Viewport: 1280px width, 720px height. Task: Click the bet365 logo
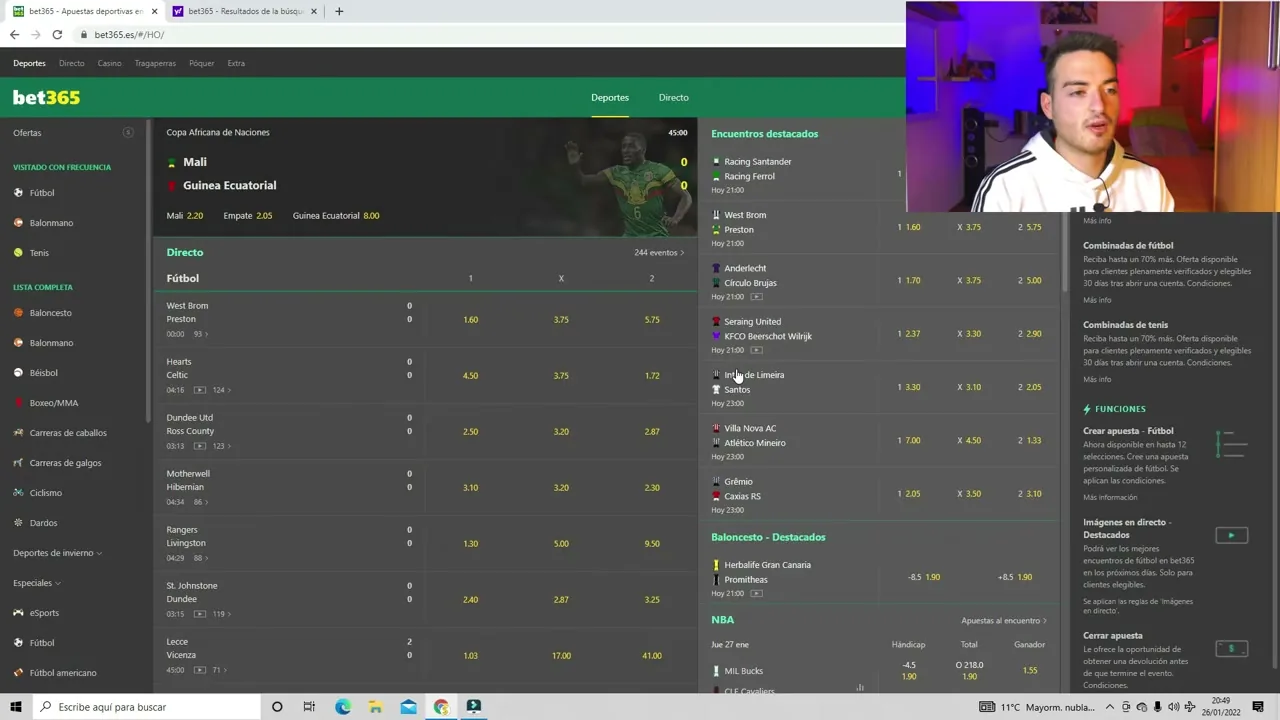tap(46, 97)
